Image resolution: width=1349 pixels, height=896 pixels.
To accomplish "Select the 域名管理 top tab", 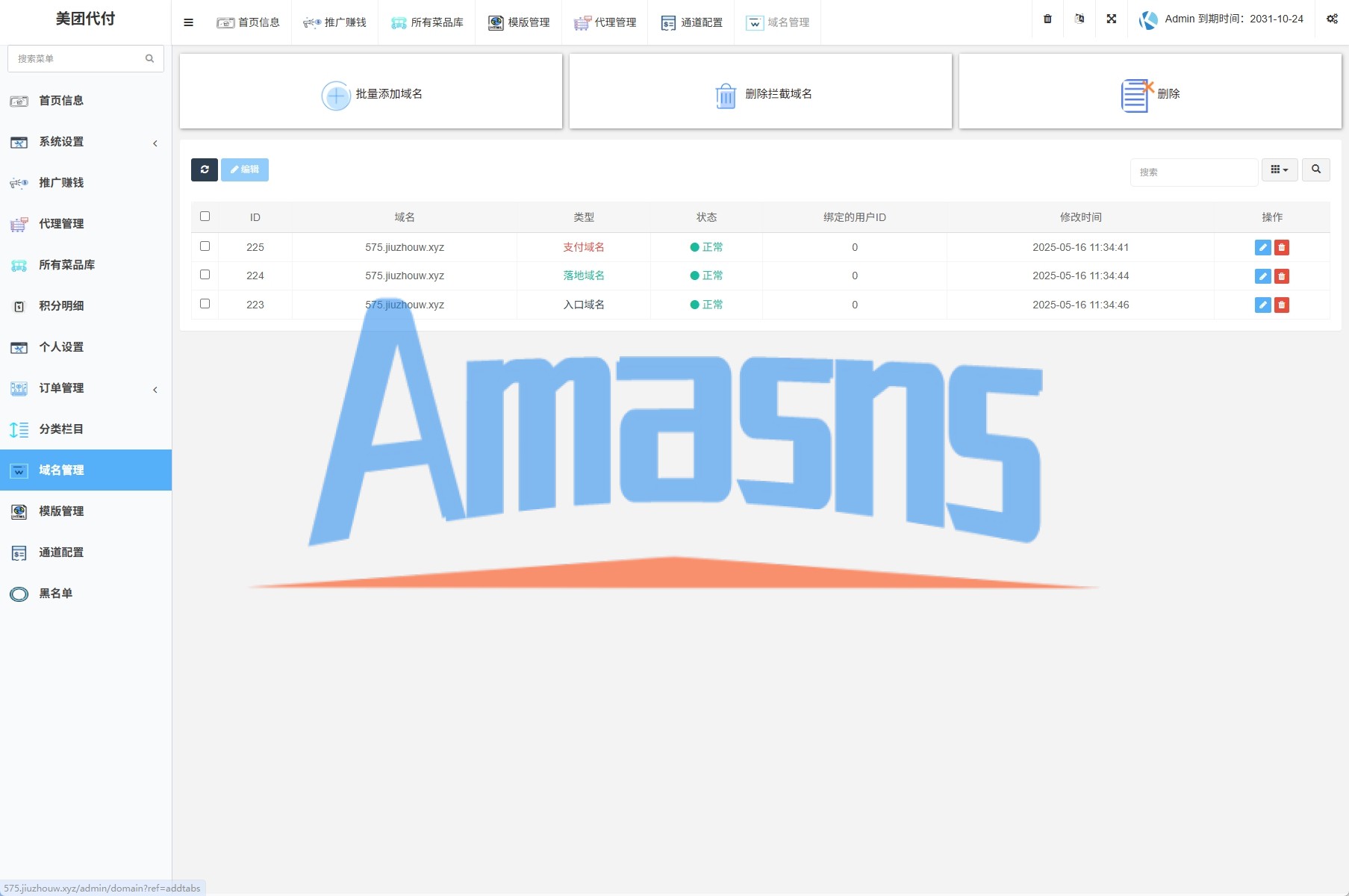I will 777,22.
